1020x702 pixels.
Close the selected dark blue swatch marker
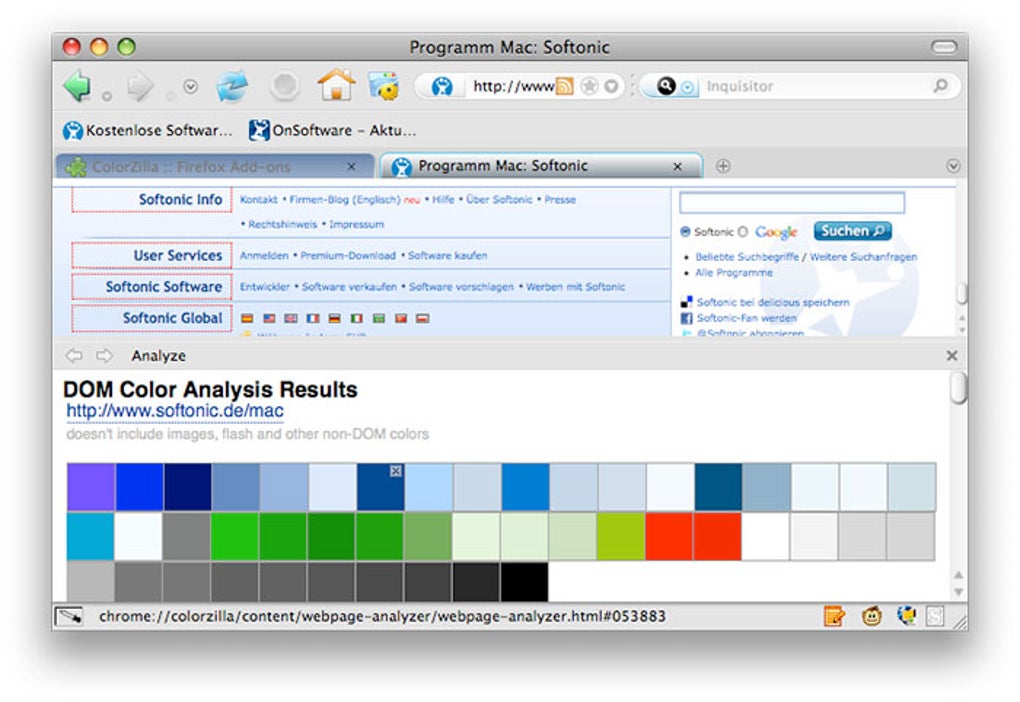point(396,471)
